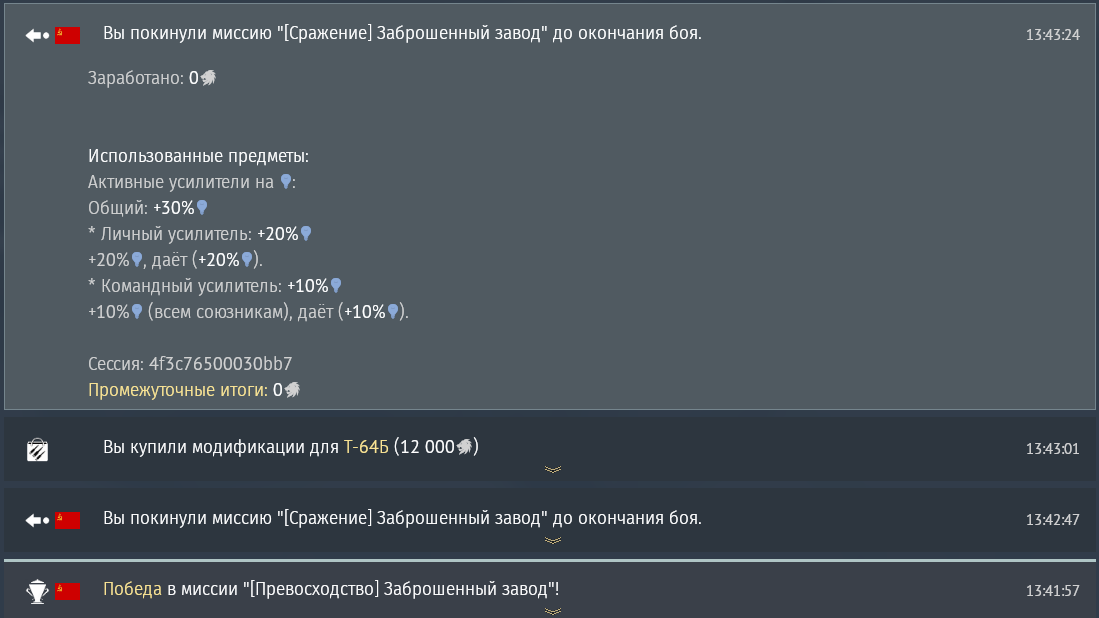The image size is (1099, 618).
Task: Click silver lion icon next to 12 000
Action: (464, 446)
